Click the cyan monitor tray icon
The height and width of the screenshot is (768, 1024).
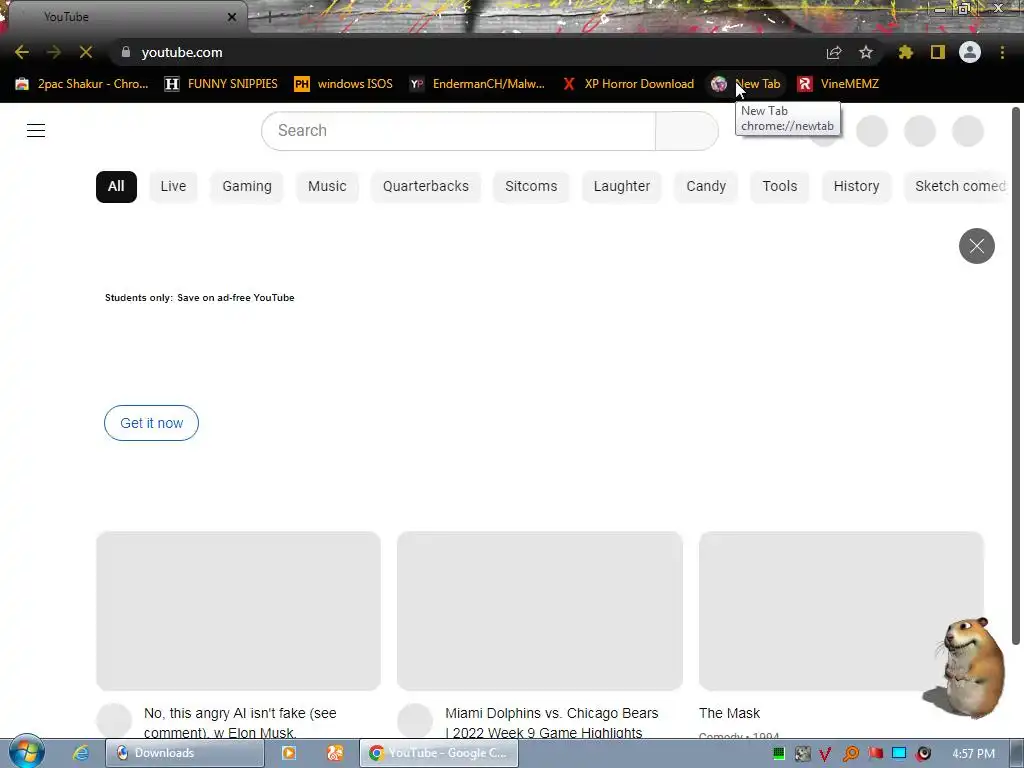(x=899, y=754)
